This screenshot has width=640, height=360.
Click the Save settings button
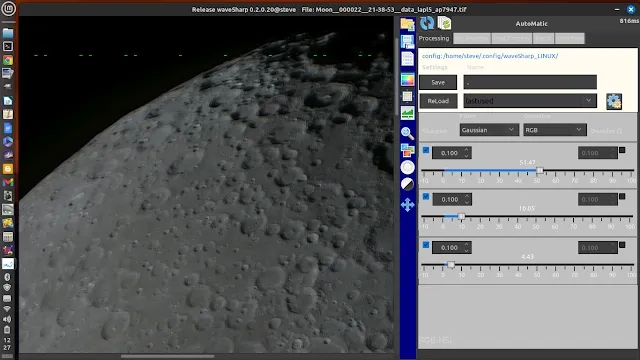pos(438,82)
